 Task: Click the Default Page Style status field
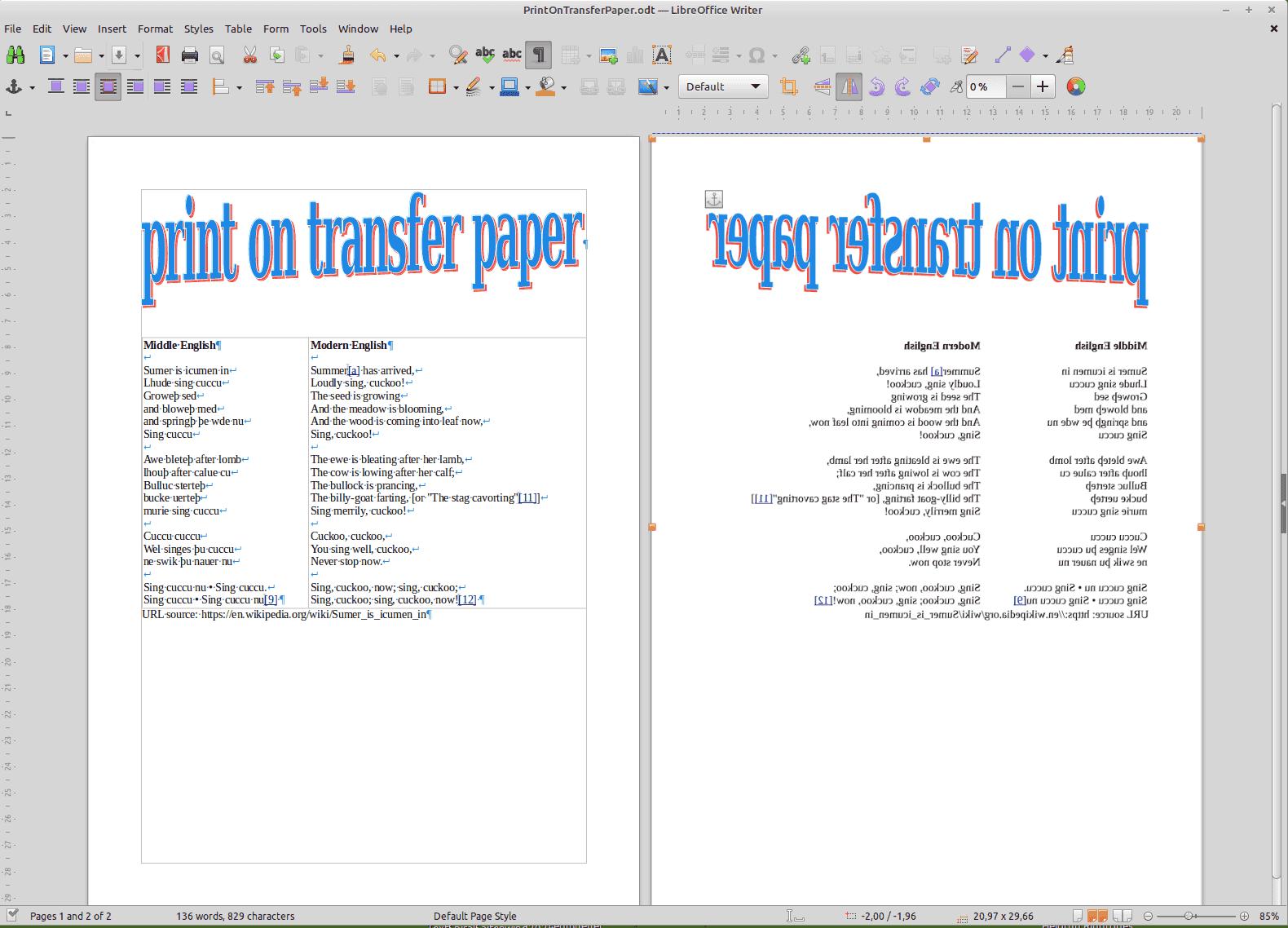coord(475,916)
